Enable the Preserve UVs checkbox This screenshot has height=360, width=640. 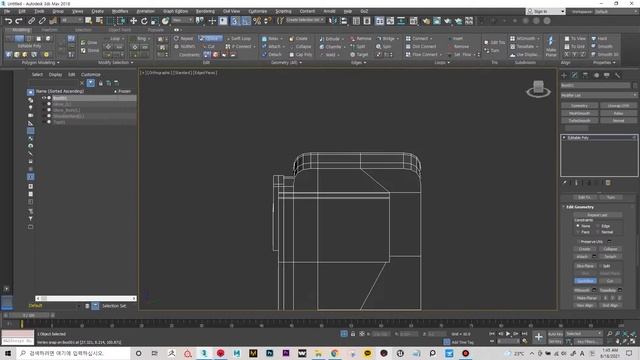click(578, 241)
